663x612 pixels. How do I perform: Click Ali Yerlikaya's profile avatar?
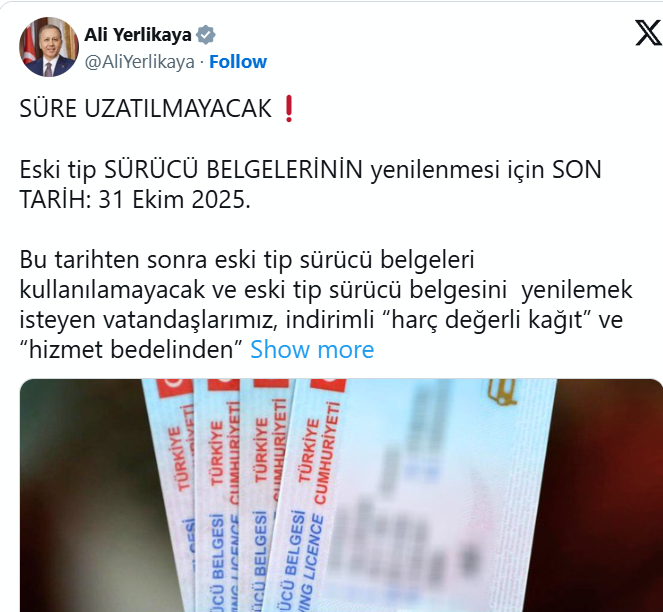(x=49, y=47)
